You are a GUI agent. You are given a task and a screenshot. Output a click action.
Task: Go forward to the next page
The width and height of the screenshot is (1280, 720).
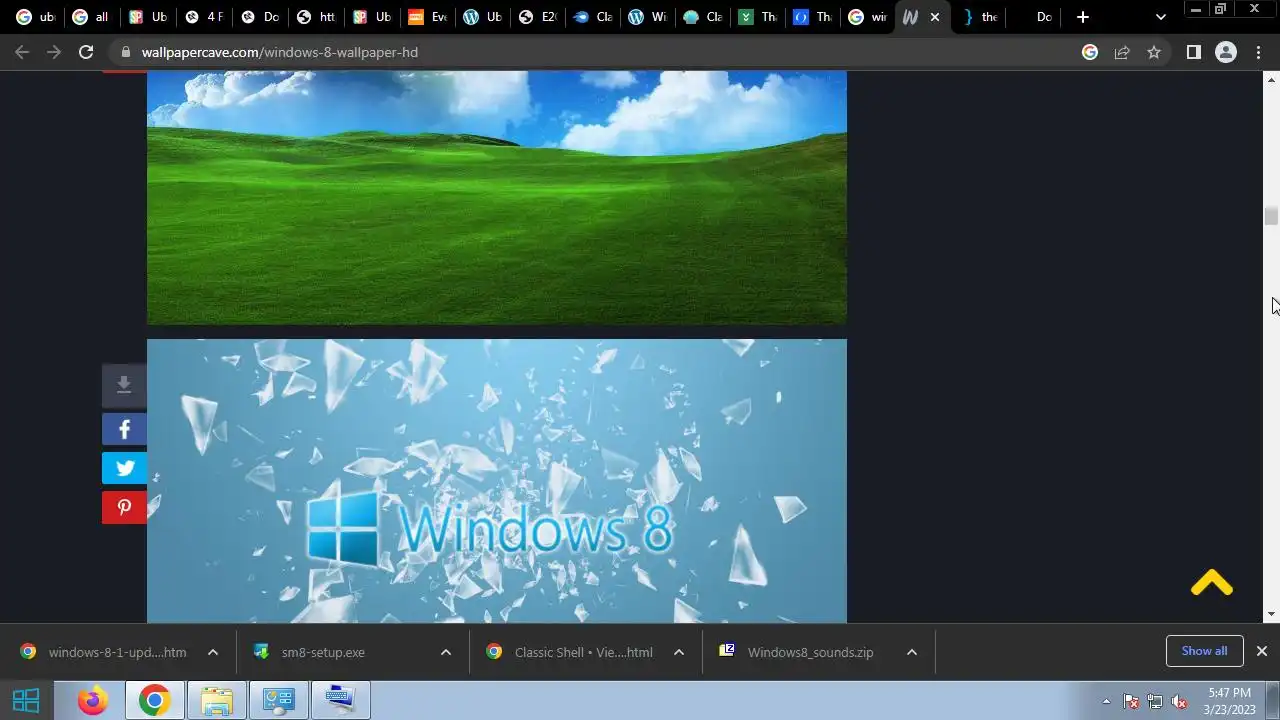[x=54, y=52]
